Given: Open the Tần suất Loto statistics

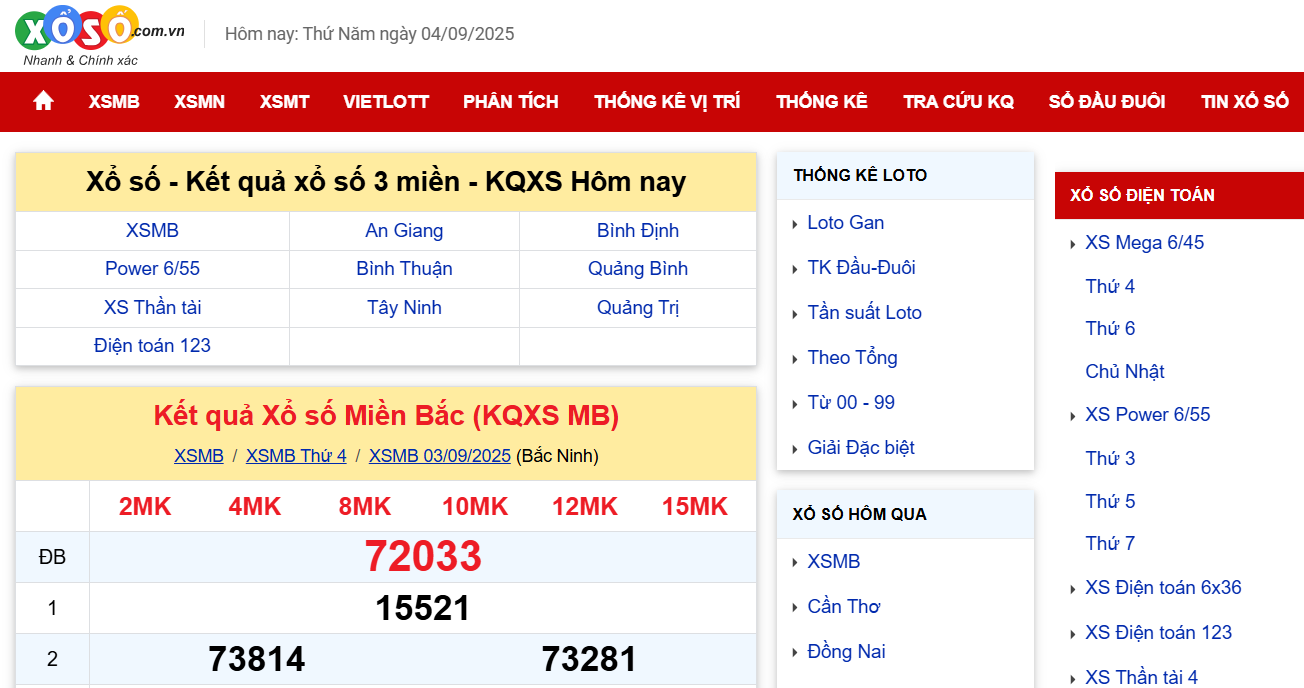Looking at the screenshot, I should [865, 312].
